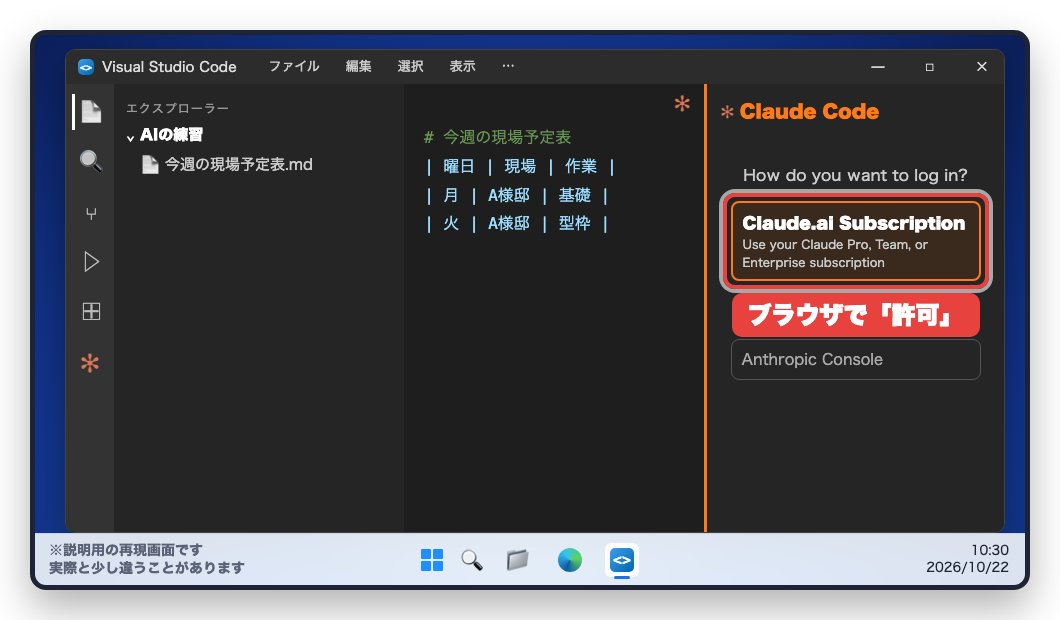
Task: Open the Search view in activity bar
Action: [x=91, y=161]
